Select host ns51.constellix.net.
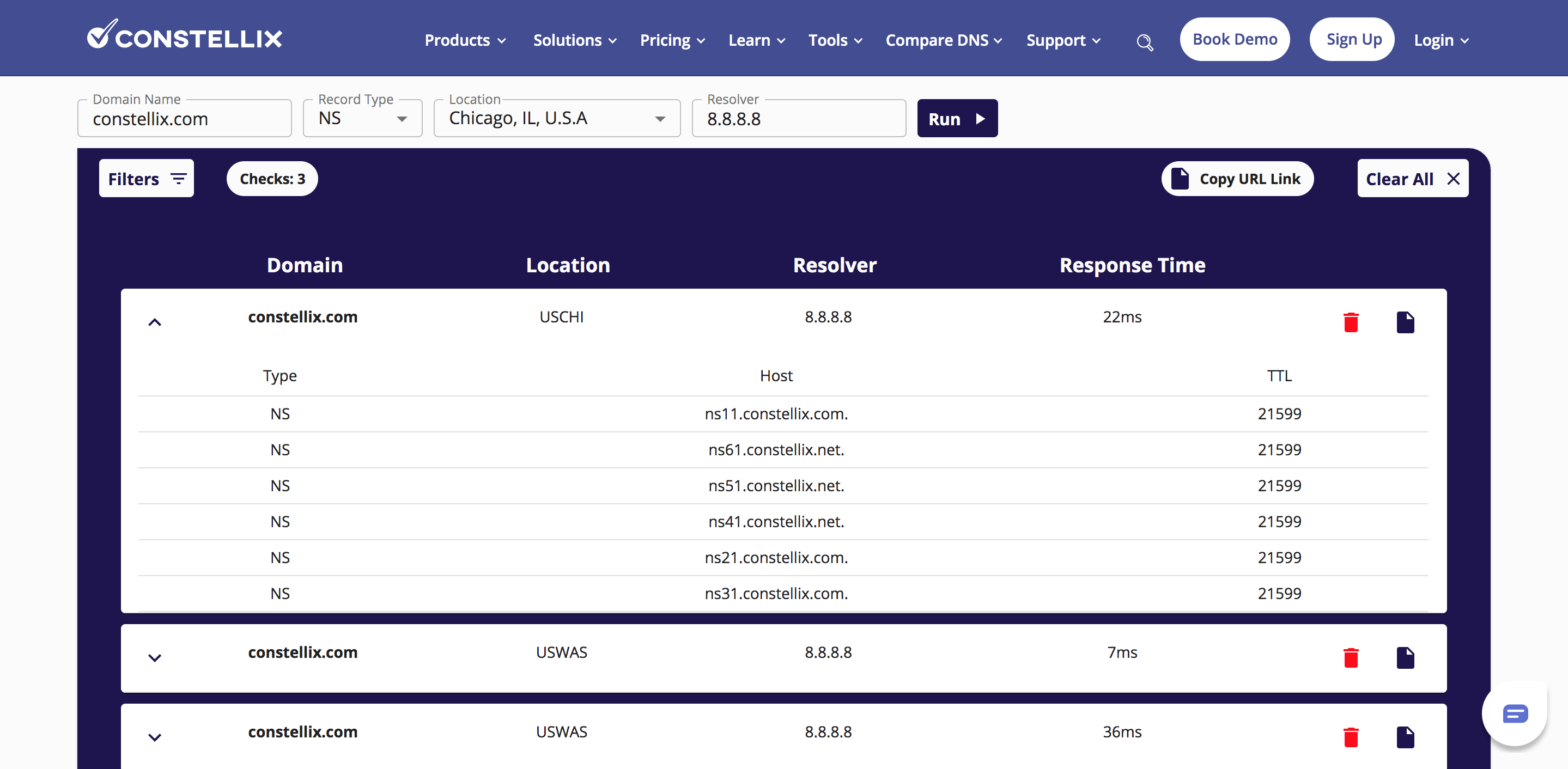This screenshot has height=769, width=1568. click(776, 485)
